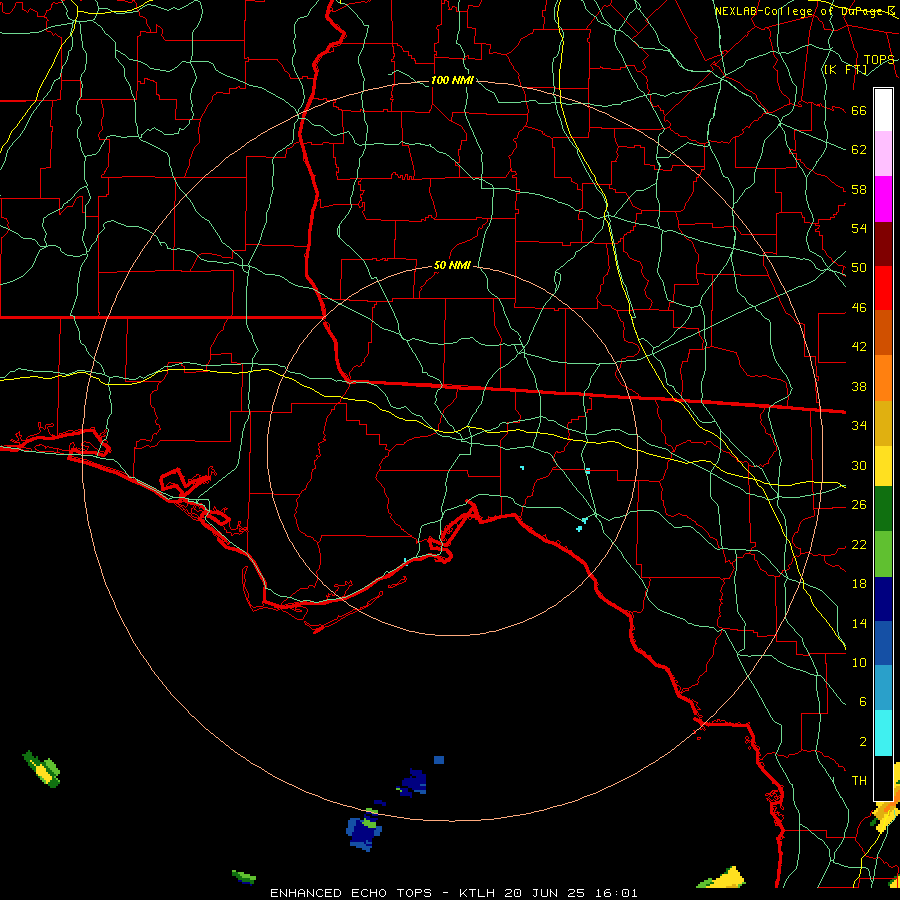This screenshot has width=900, height=900.
Task: Click the 22 value on the legend scale
Action: pyautogui.click(x=859, y=544)
